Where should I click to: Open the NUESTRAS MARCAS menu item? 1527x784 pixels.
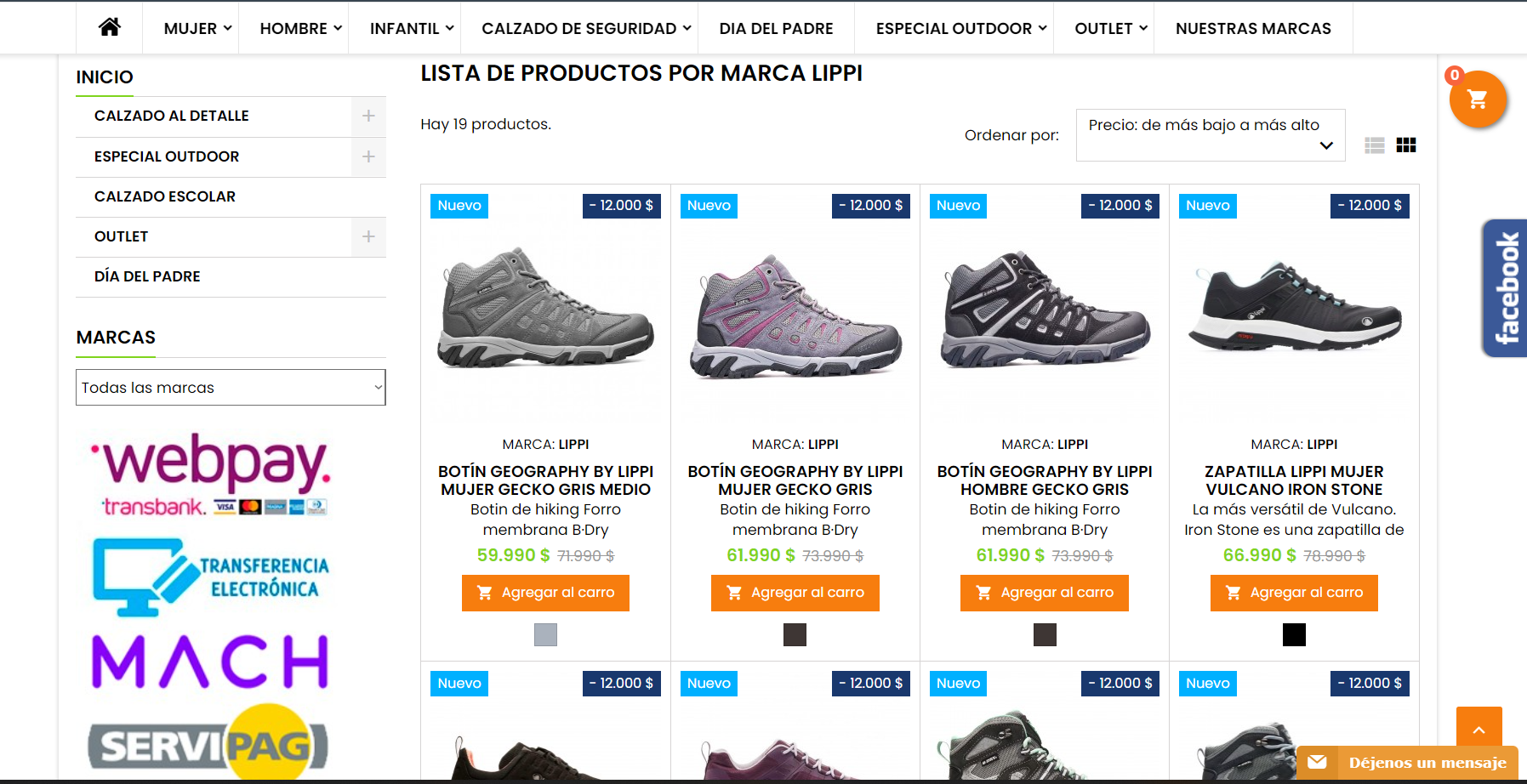(1253, 28)
